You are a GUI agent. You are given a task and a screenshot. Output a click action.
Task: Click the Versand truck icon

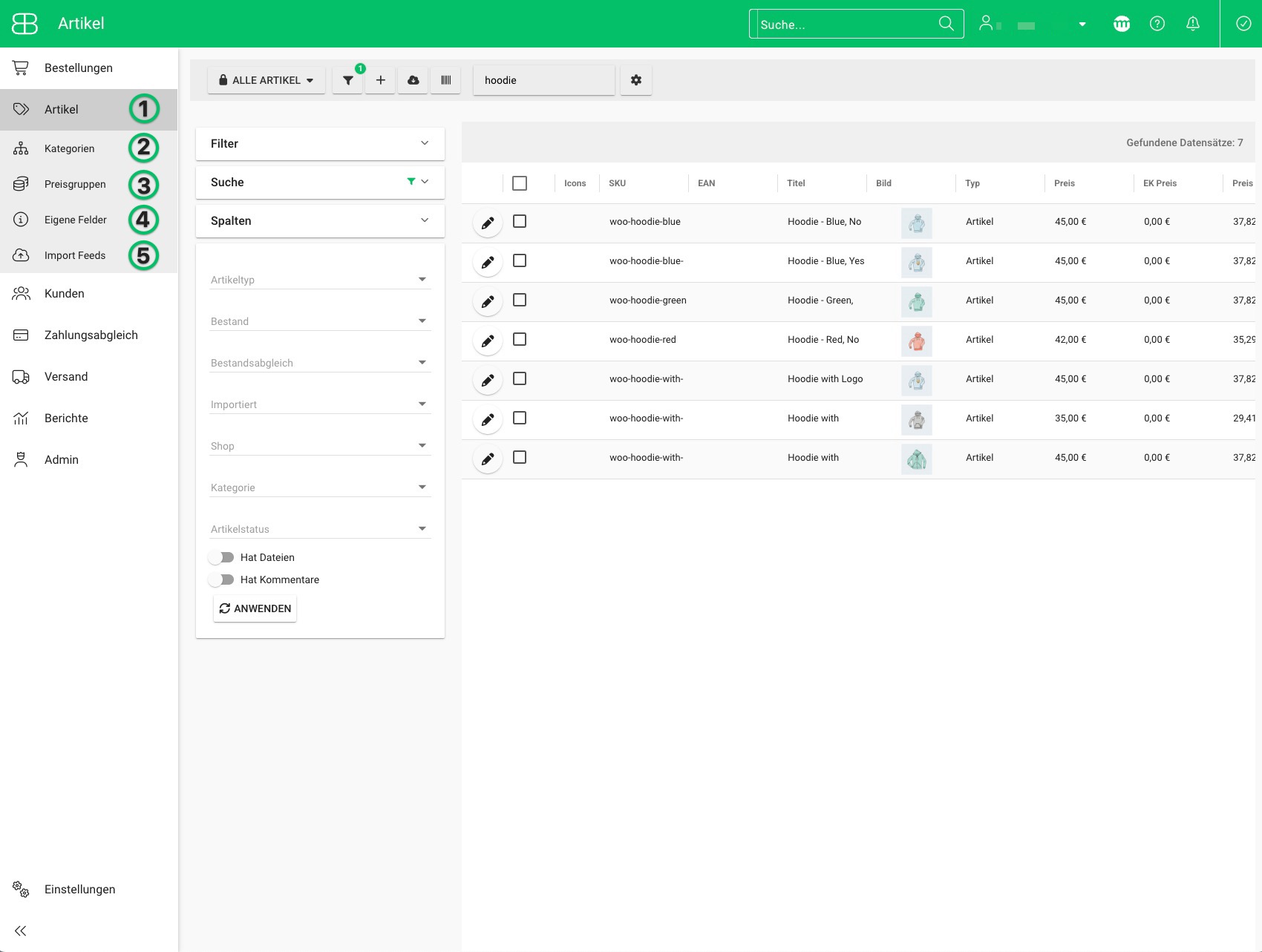(x=21, y=376)
